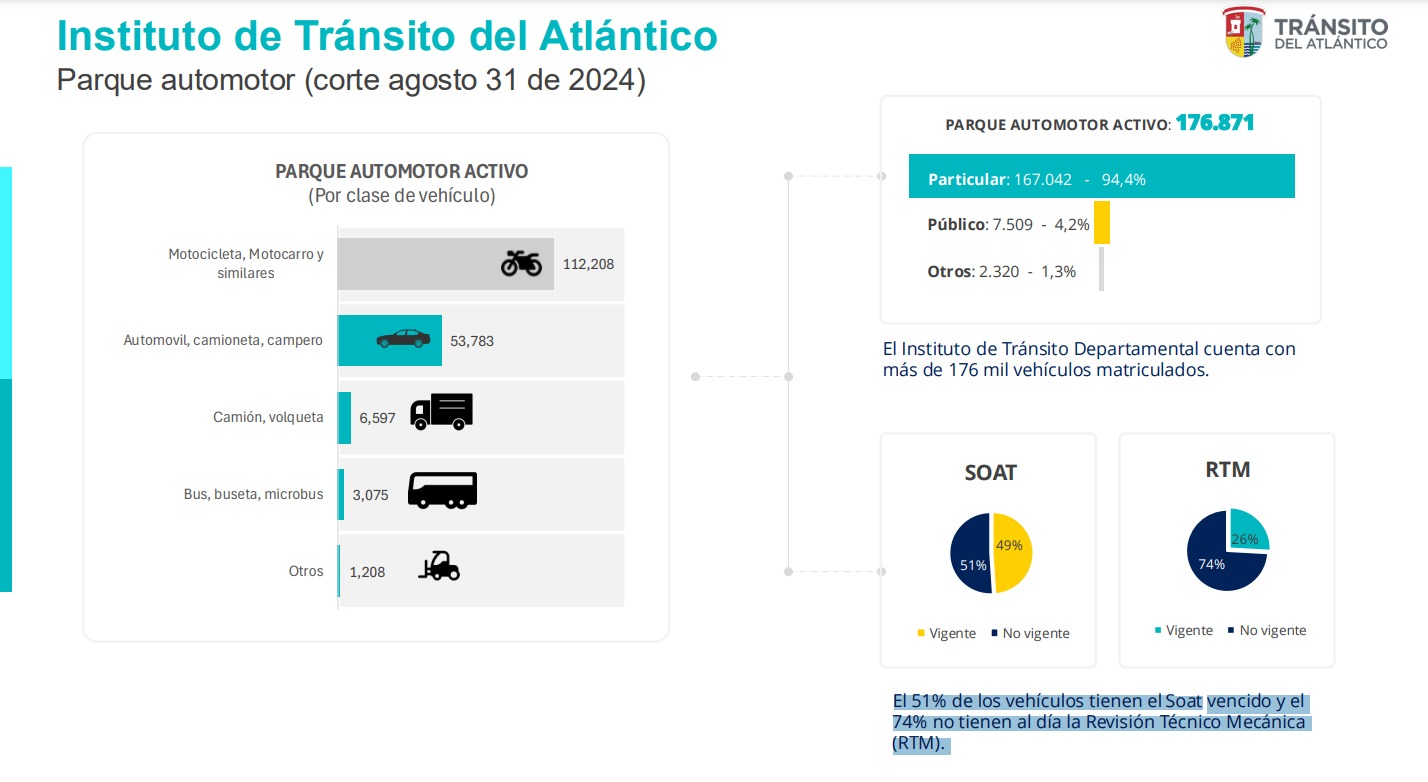Click the yellow Vigente legend marker under SOAT
The width and height of the screenshot is (1428, 782).
[921, 633]
